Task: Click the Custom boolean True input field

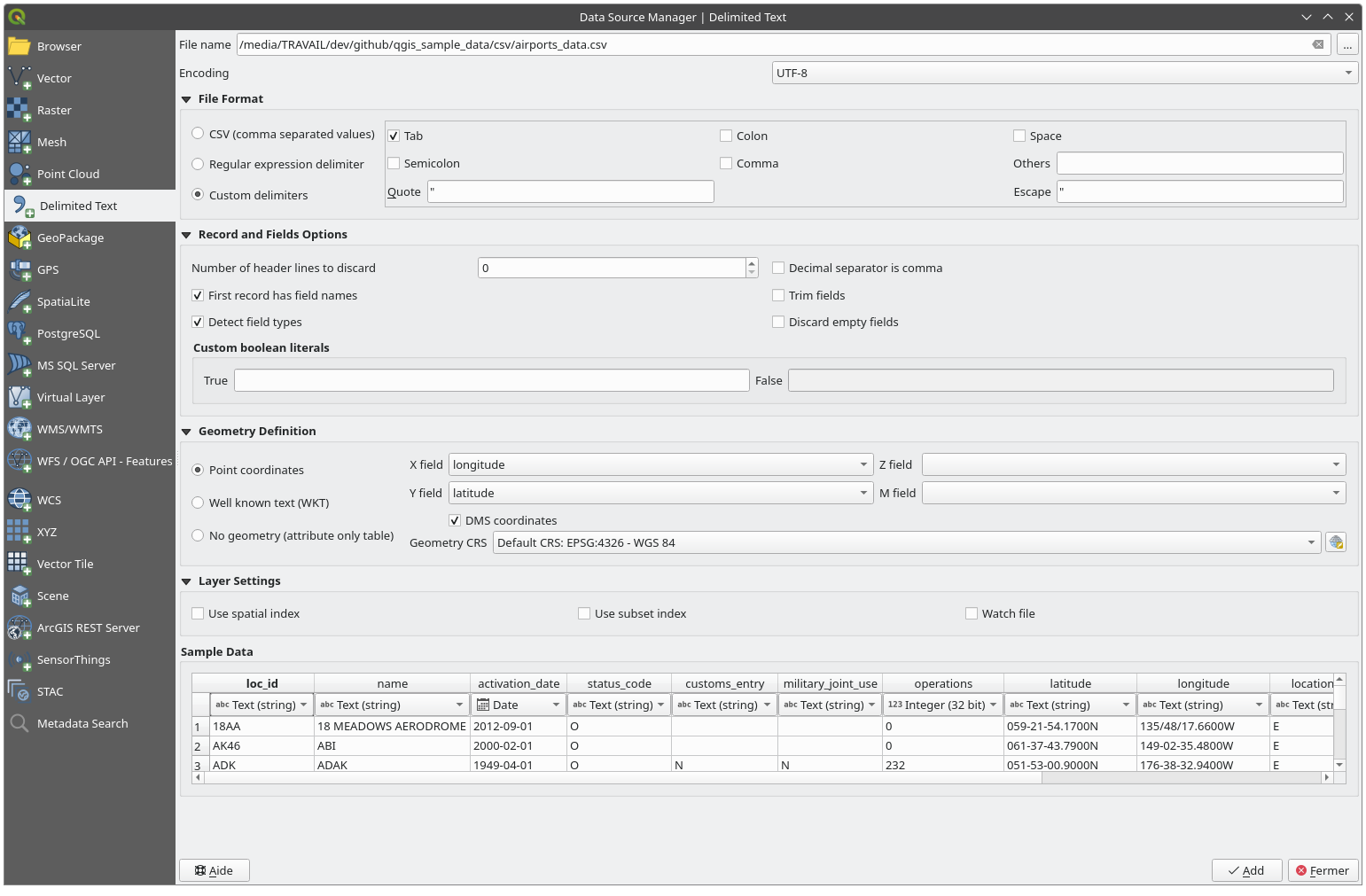Action: 491,380
